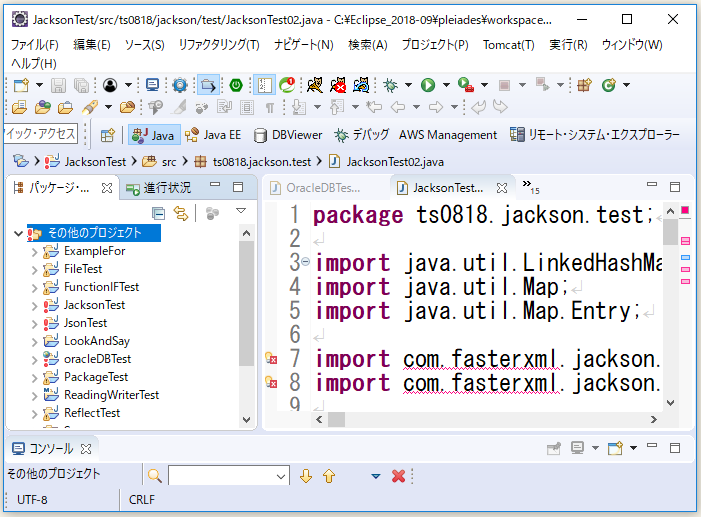Open the New wizard dropdown arrow
The height and width of the screenshot is (517, 701).
click(x=39, y=85)
